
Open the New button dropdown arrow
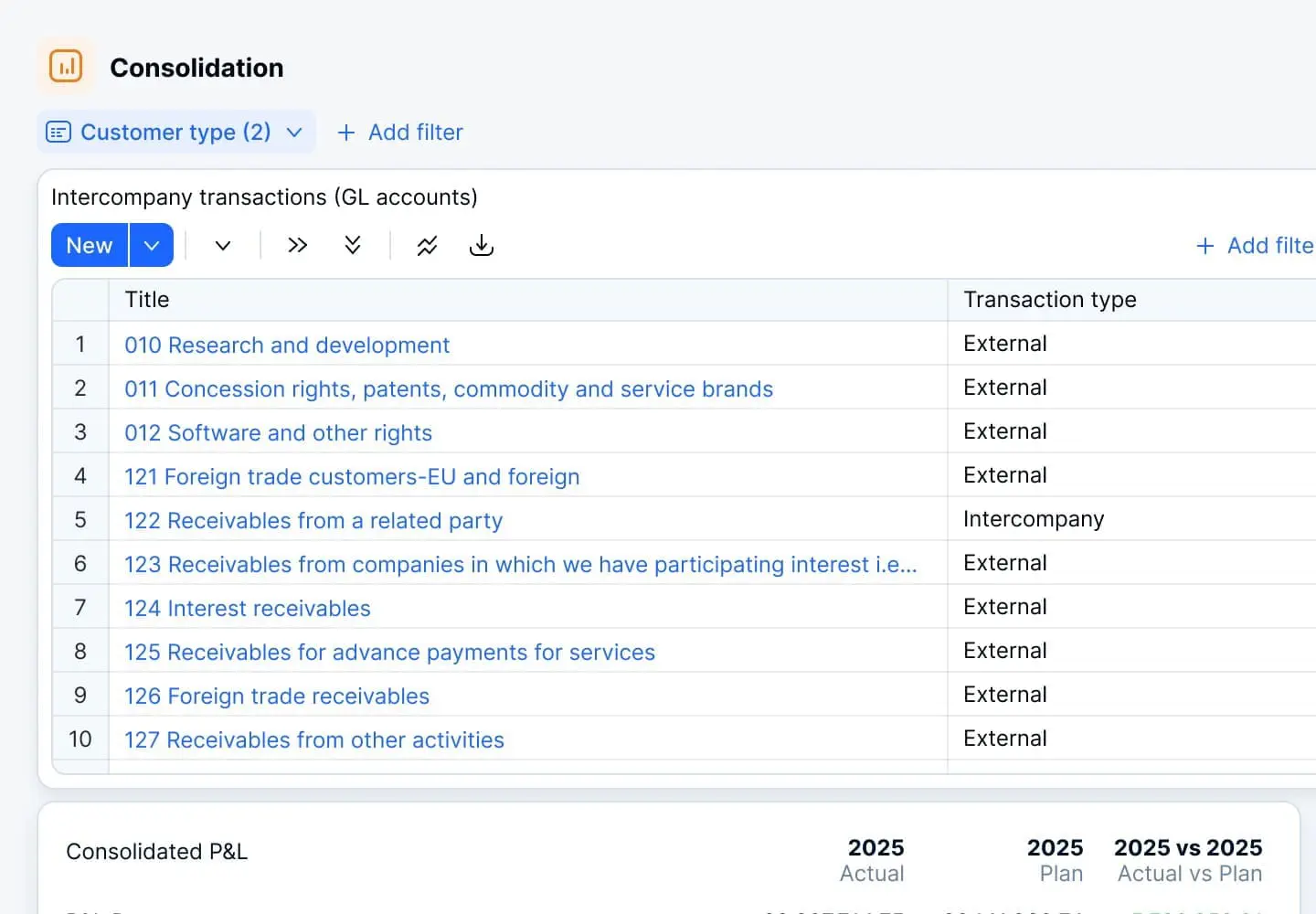pos(152,245)
